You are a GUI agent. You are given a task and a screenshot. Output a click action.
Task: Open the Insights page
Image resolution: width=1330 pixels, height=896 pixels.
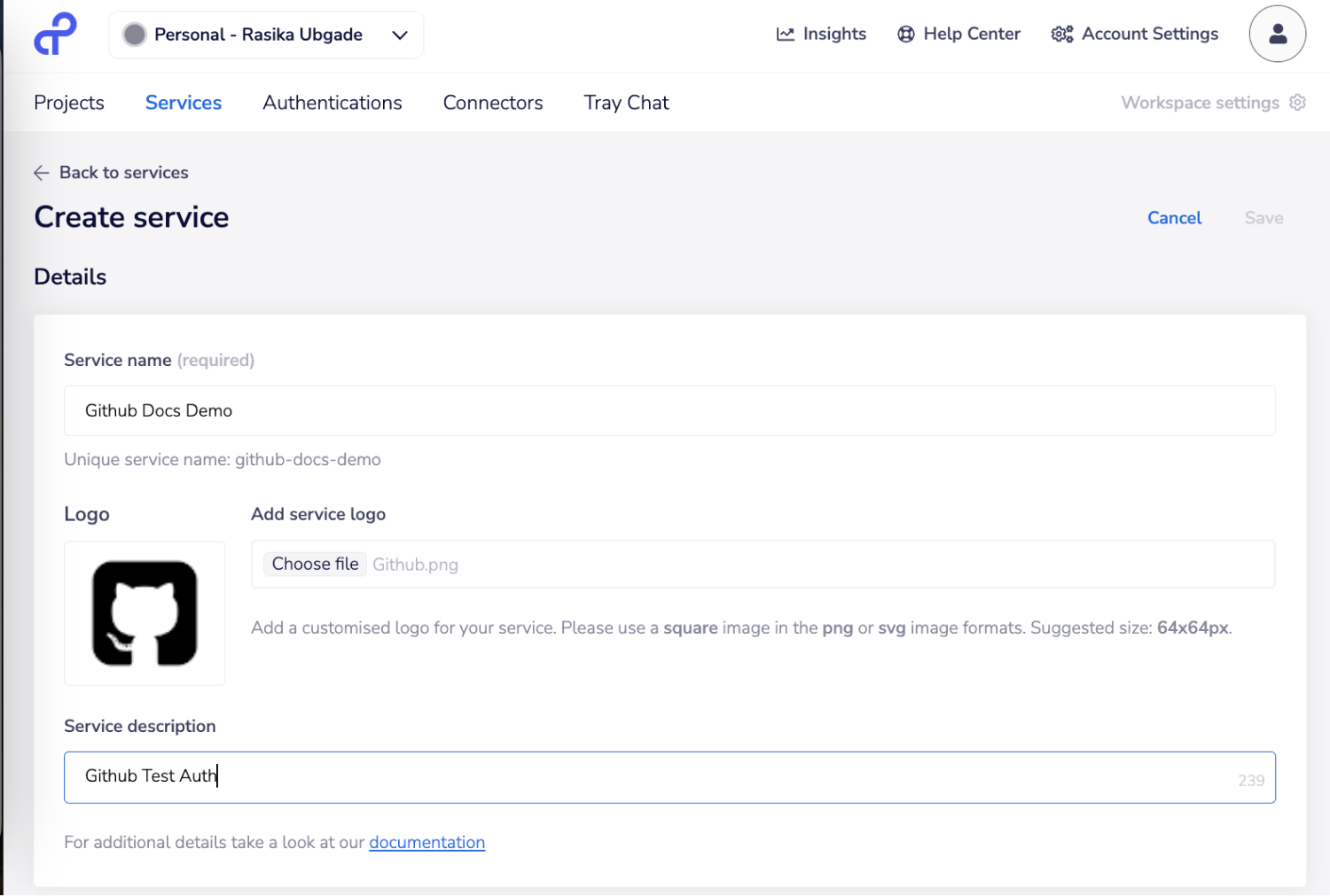(820, 34)
